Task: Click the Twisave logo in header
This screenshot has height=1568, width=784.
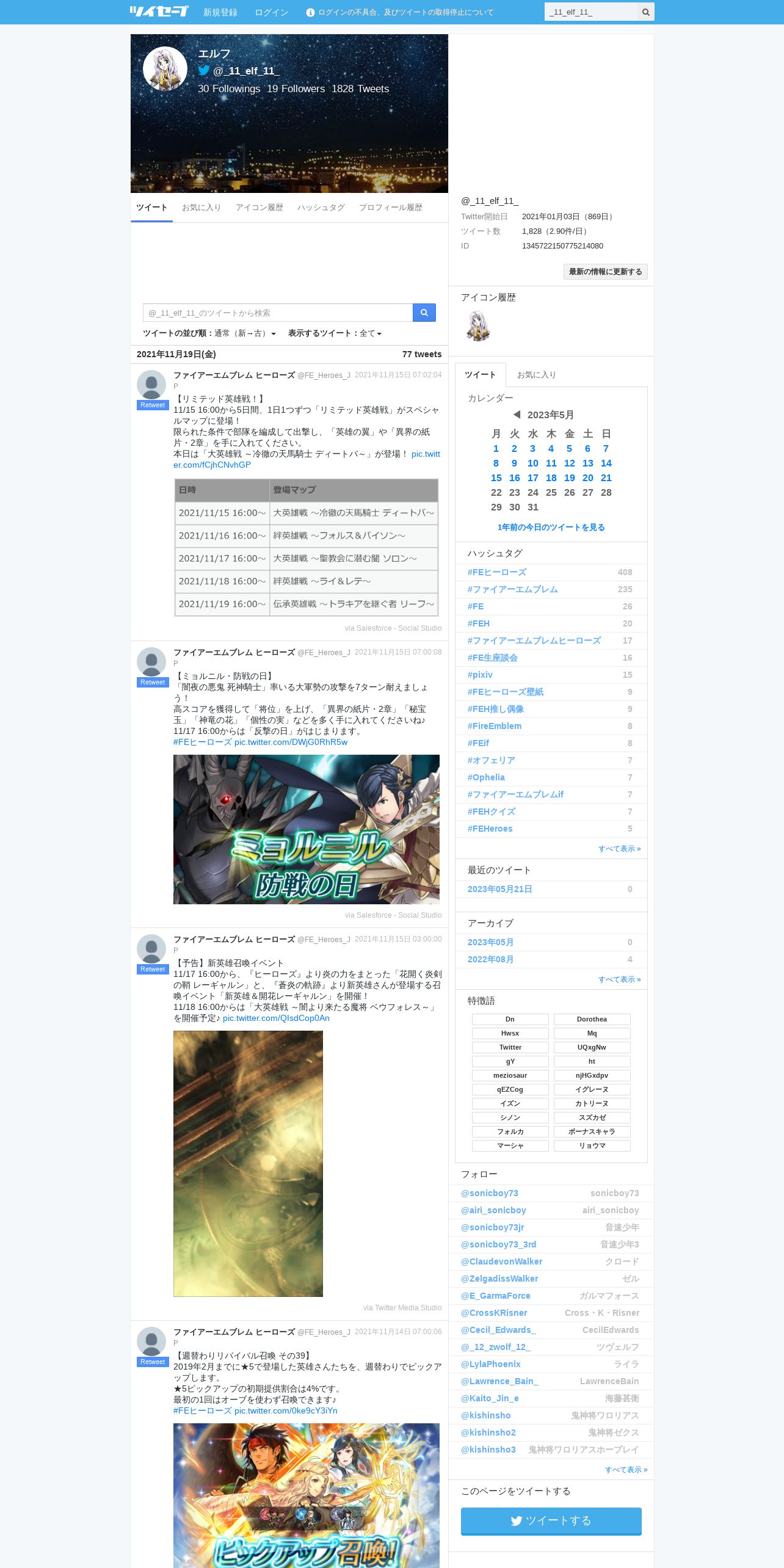Action: click(159, 12)
